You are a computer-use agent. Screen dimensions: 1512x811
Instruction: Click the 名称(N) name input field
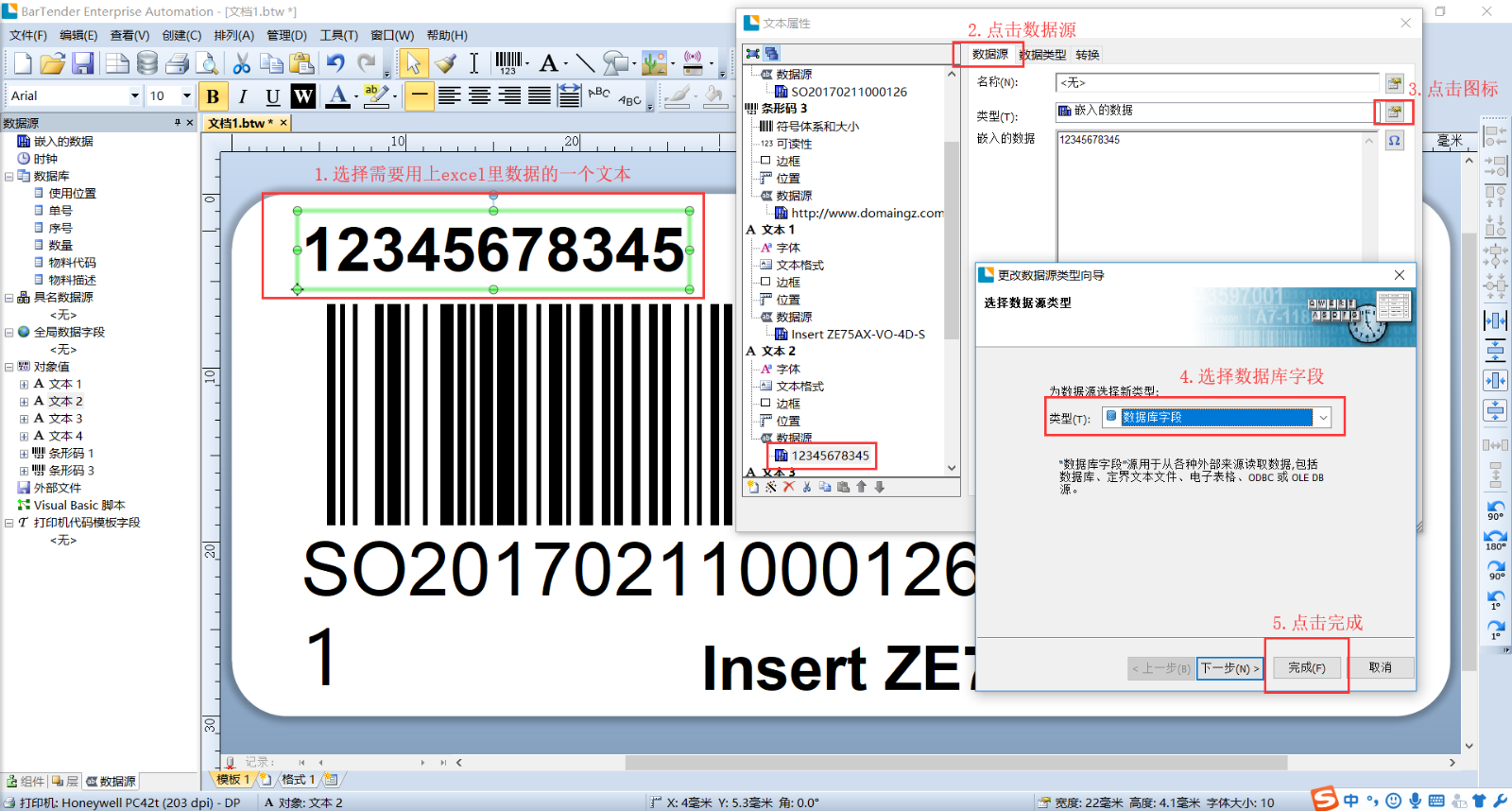1216,83
